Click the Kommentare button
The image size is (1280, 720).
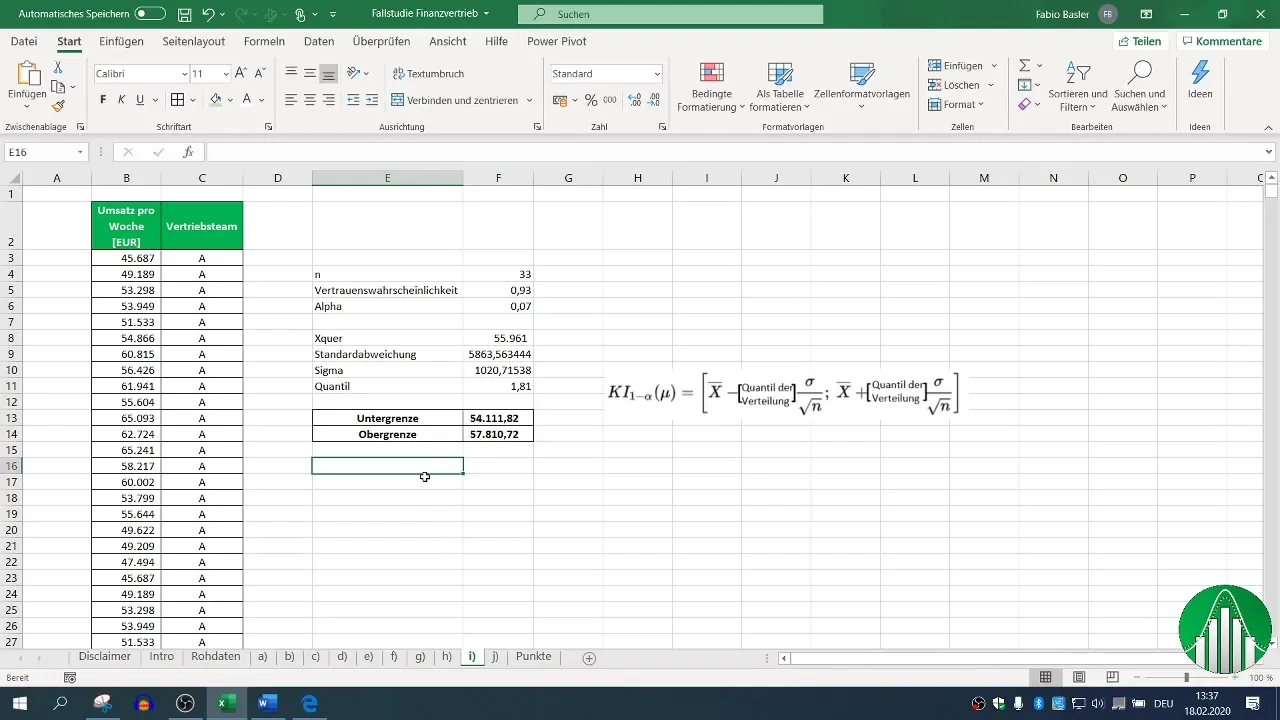(x=1221, y=41)
